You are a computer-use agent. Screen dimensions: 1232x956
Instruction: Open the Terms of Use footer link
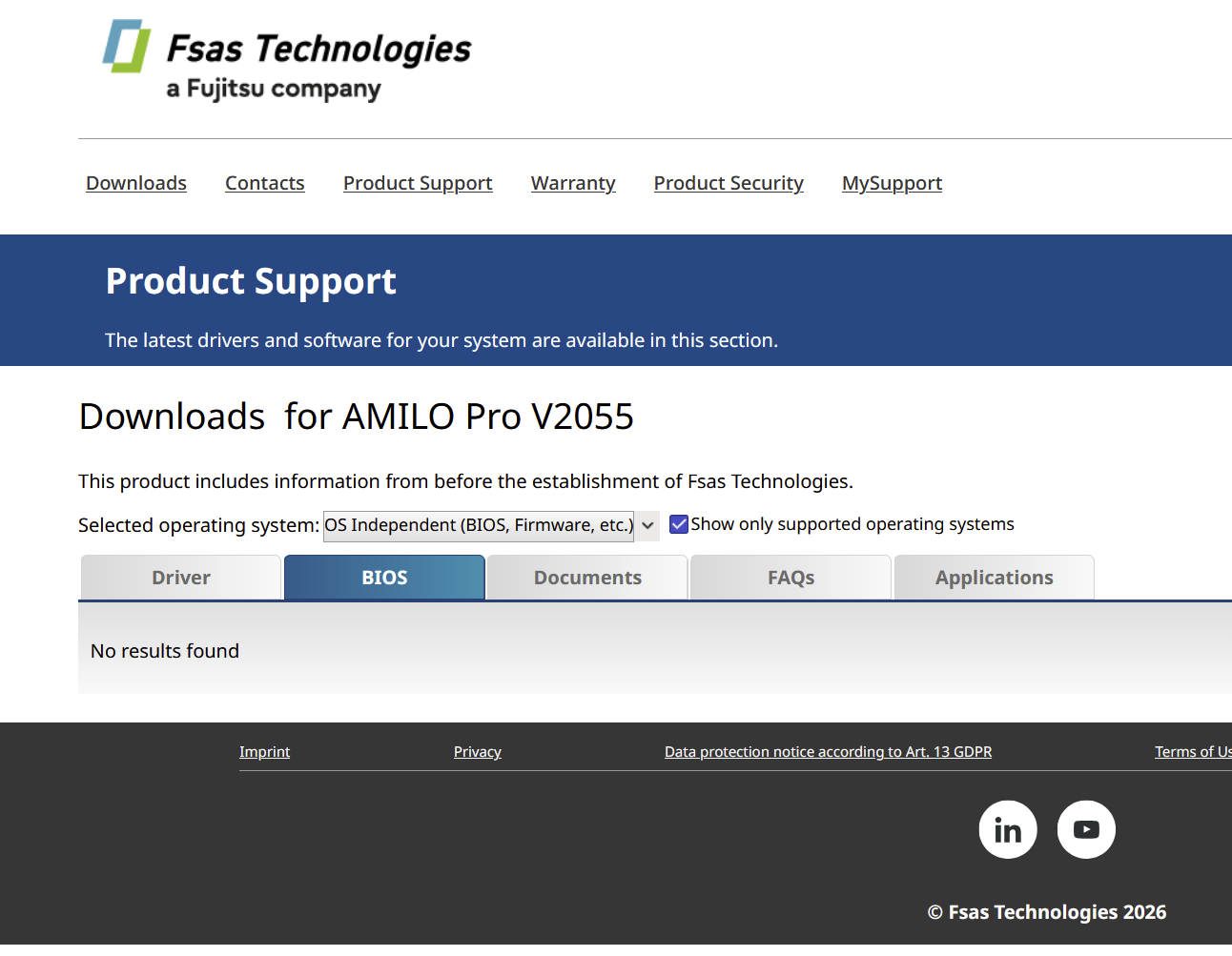[x=1193, y=752]
